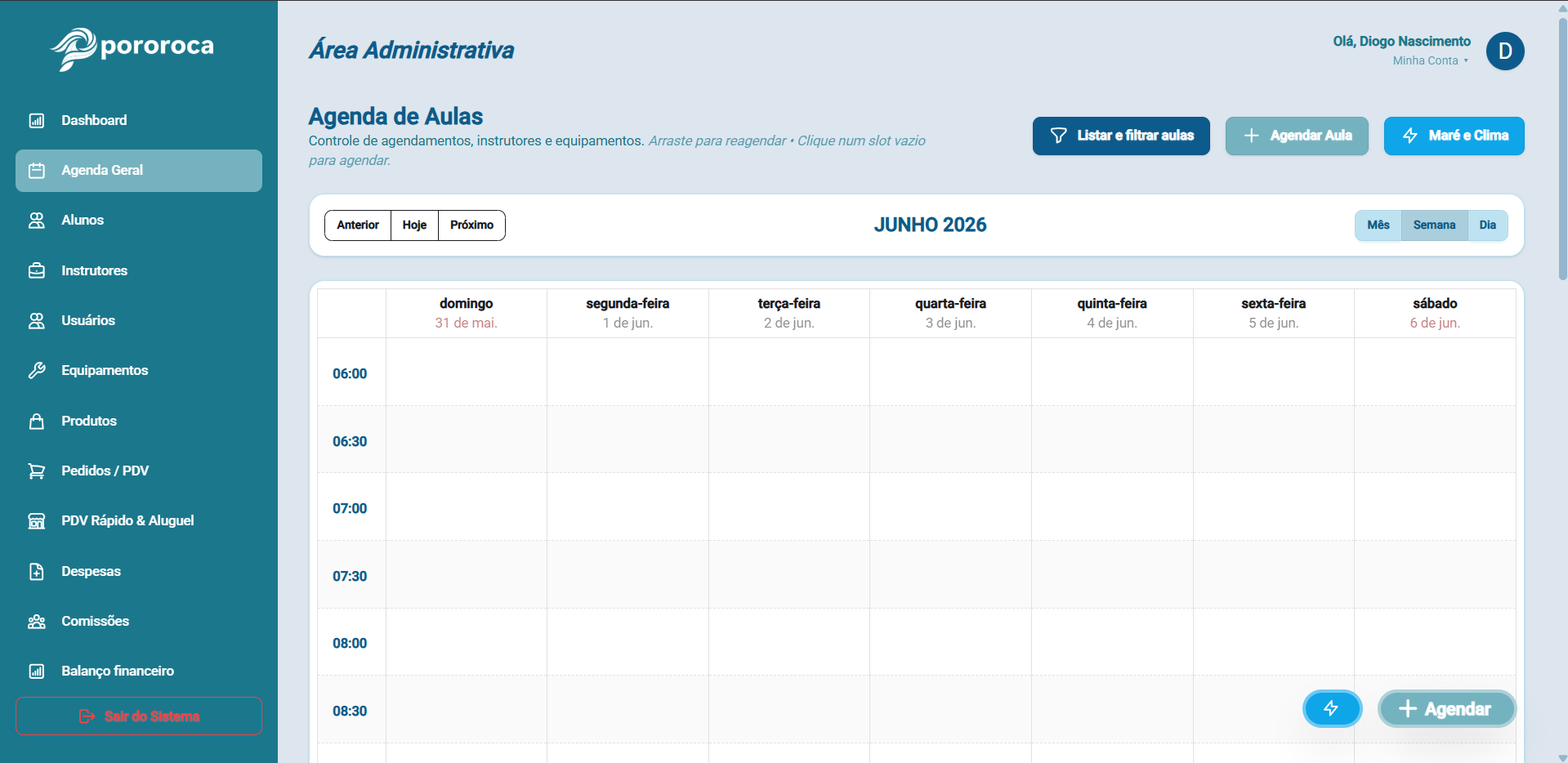Click the Agenda Geral calendar icon

(37, 171)
